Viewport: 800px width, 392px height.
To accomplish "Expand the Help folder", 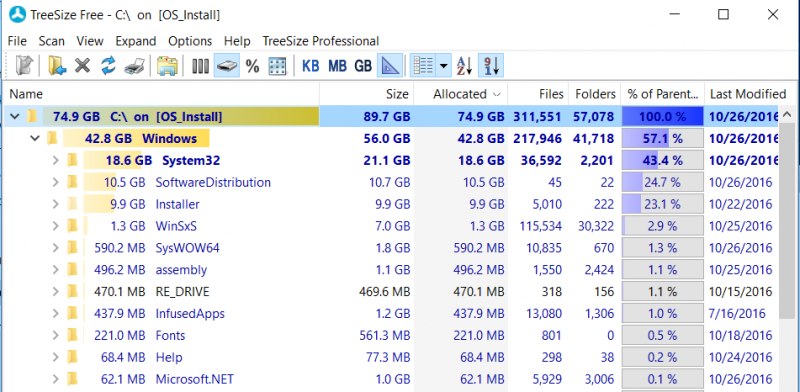I will (56, 357).
